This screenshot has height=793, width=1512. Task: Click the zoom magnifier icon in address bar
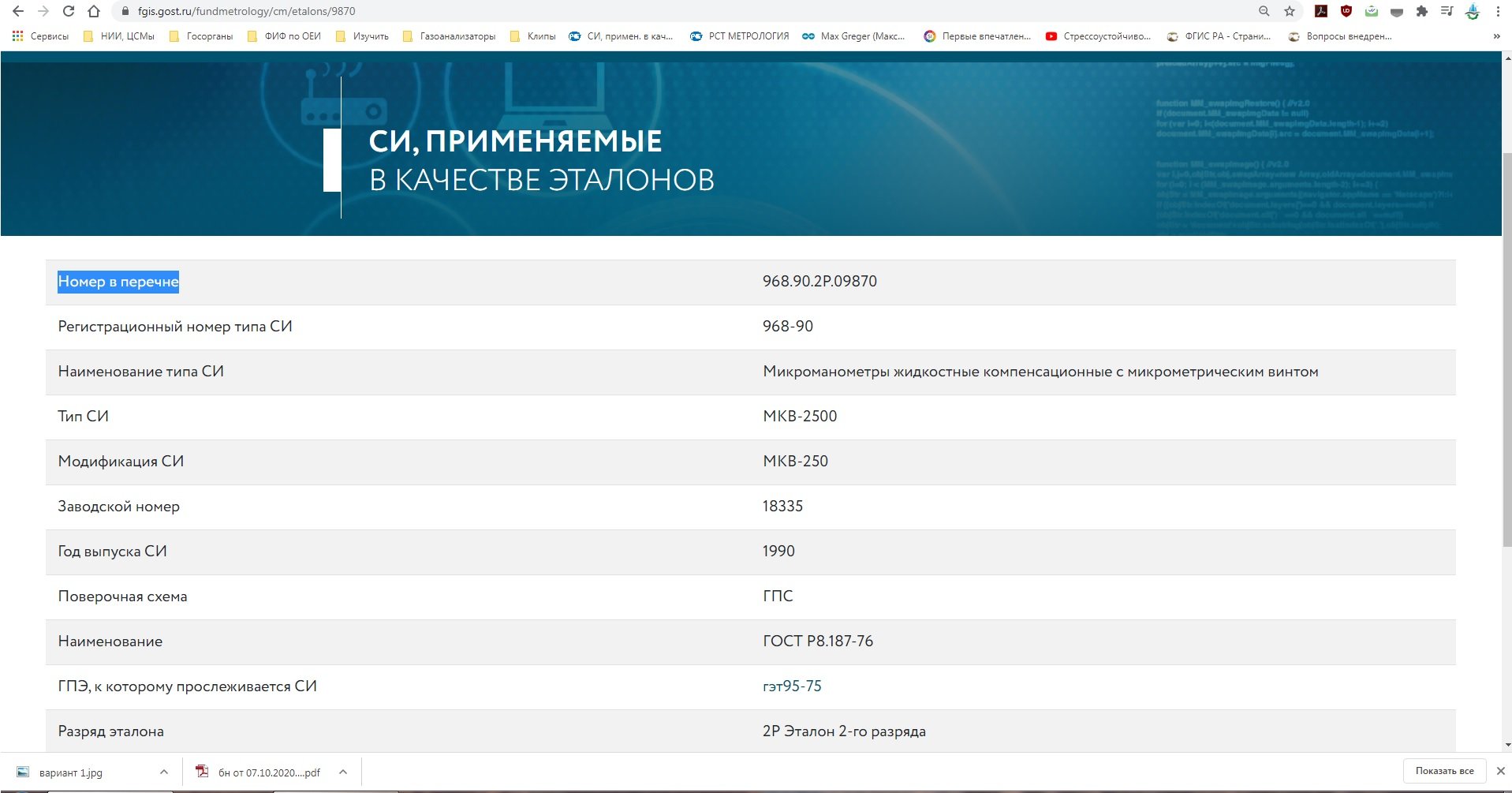[x=1264, y=11]
